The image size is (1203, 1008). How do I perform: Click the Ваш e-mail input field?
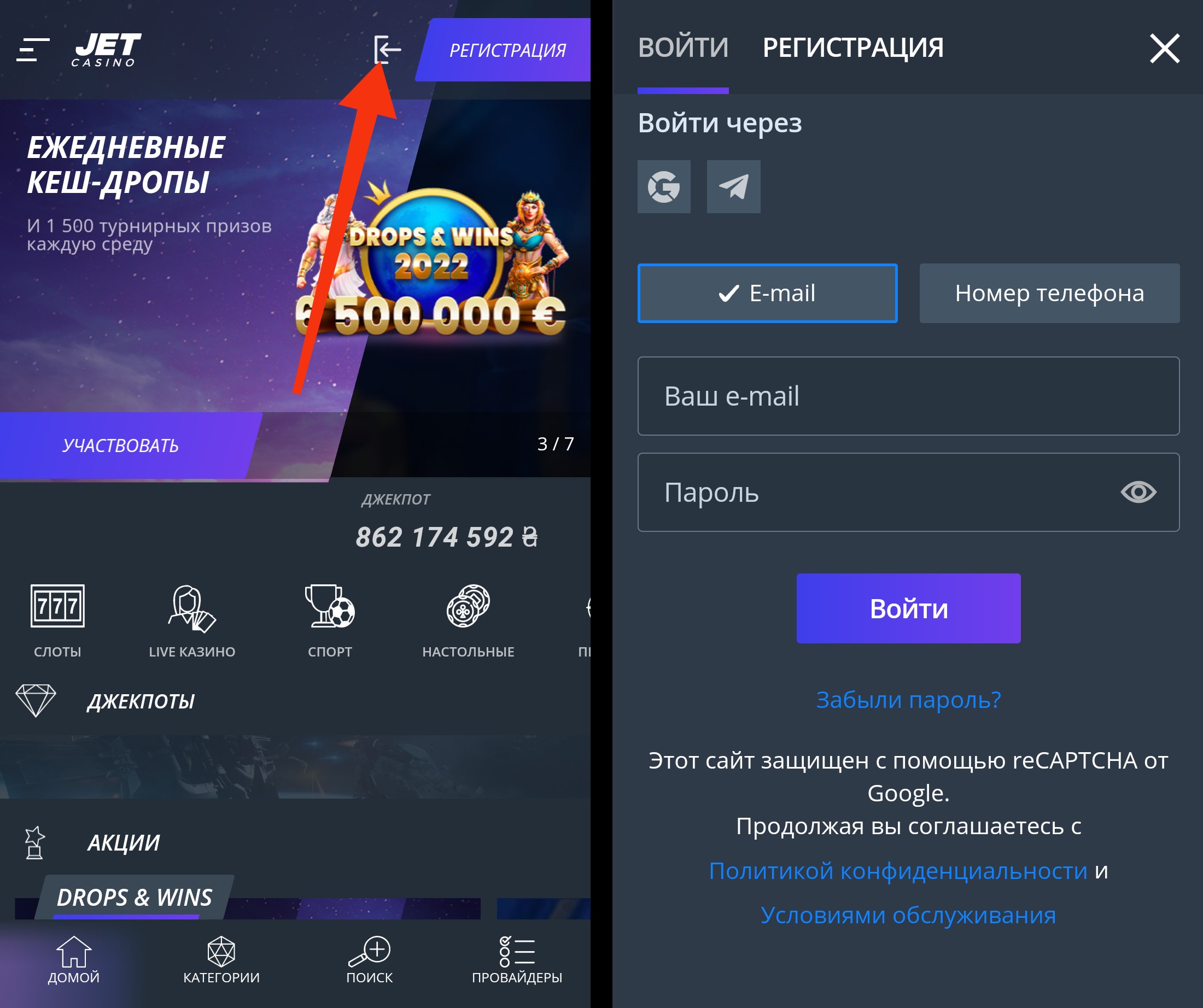coord(909,396)
